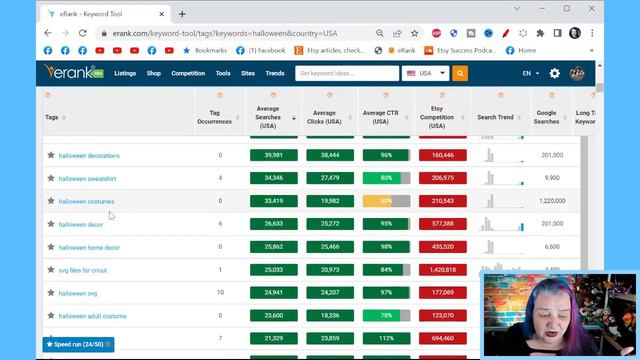Open the Shop menu
This screenshot has width=640, height=360.
coord(153,73)
